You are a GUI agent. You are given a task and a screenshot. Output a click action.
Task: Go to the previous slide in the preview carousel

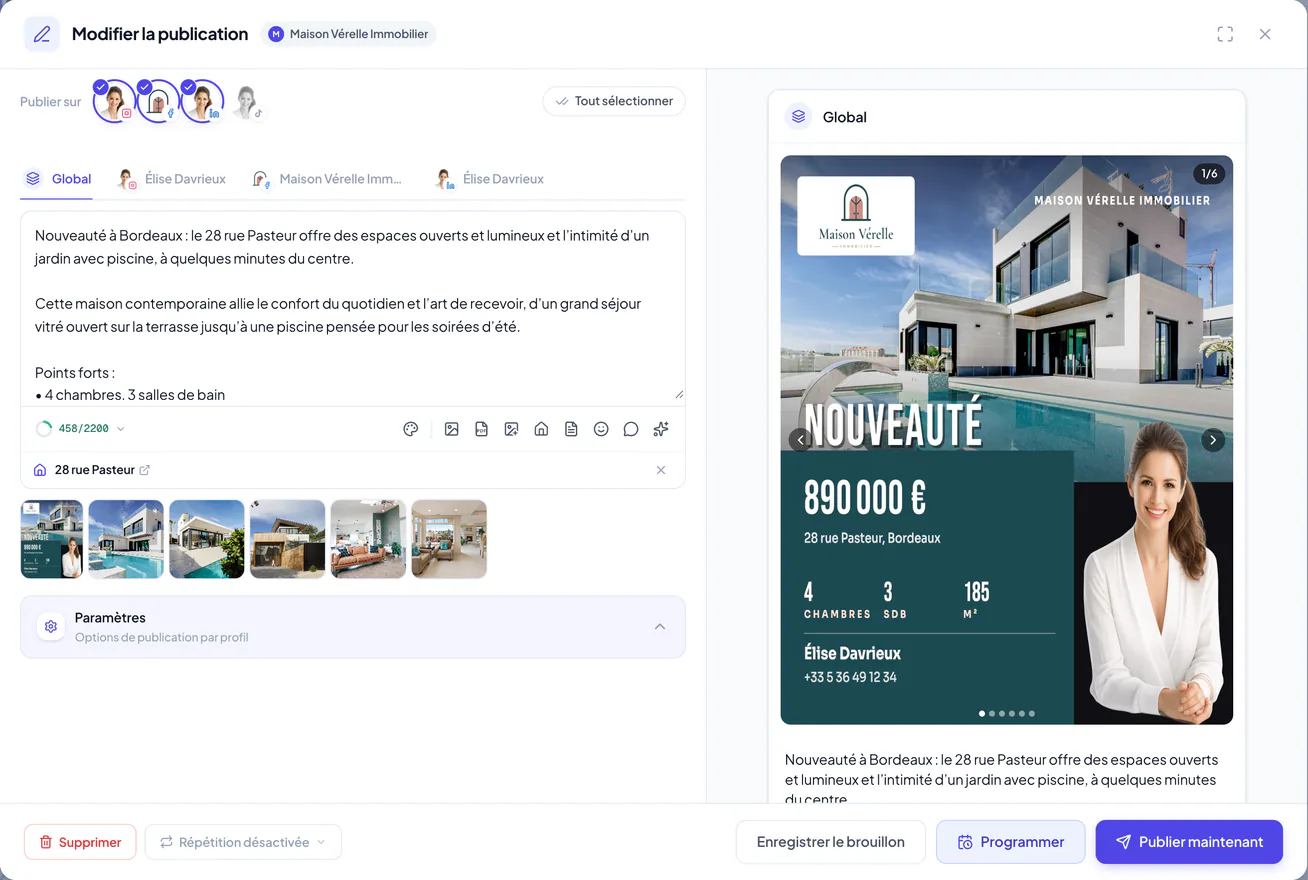click(800, 440)
